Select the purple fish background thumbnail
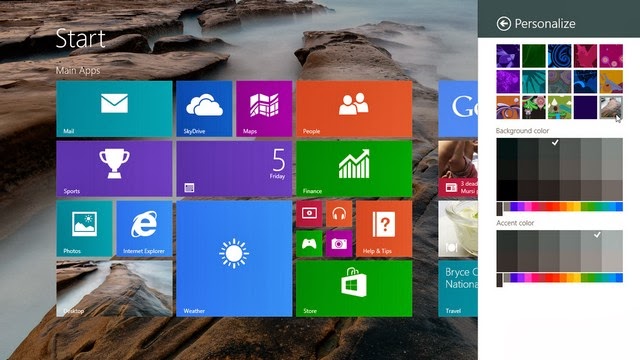Viewport: 640px width, 360px height. tap(508, 56)
